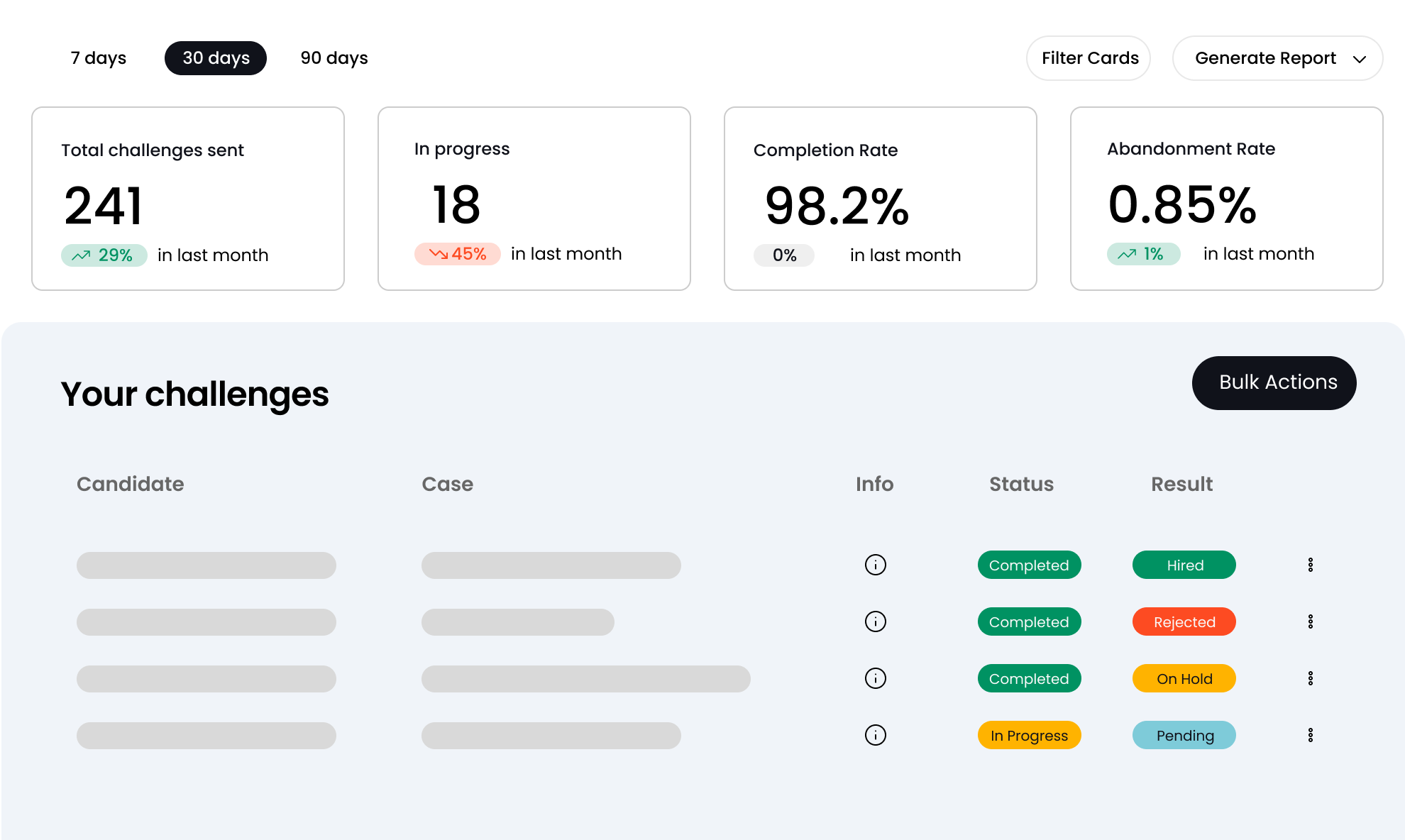Click the In Progress status badge
The image size is (1405, 840).
(x=1029, y=735)
